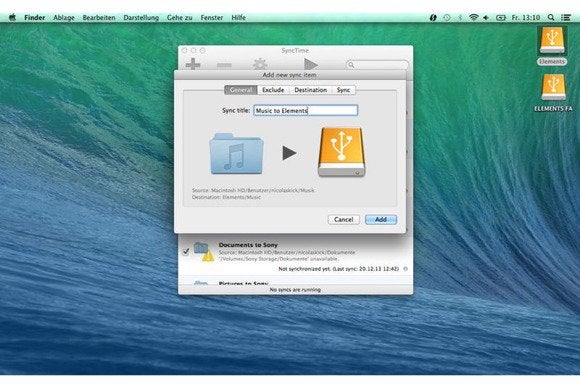This screenshot has width=580, height=388.
Task: Confirm with the Add button
Action: pyautogui.click(x=381, y=219)
